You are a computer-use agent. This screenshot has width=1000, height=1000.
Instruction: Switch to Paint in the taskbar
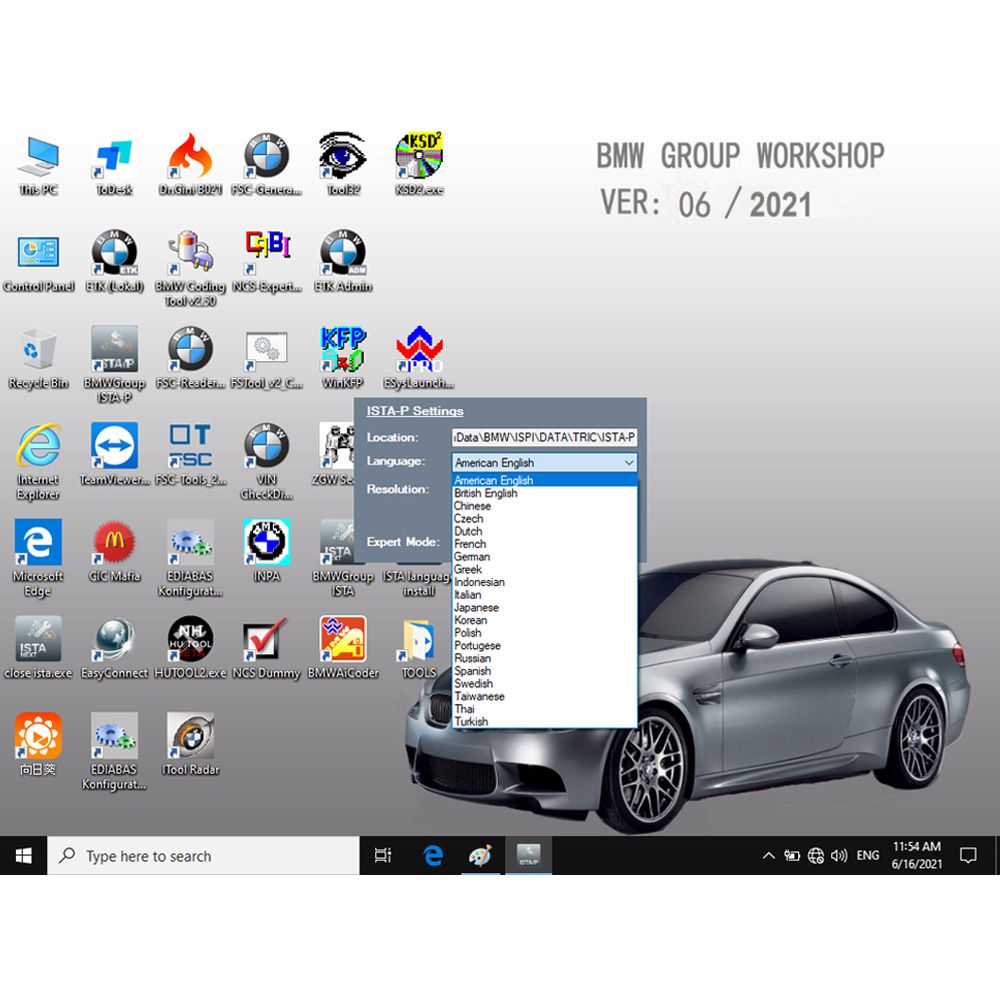pos(480,856)
